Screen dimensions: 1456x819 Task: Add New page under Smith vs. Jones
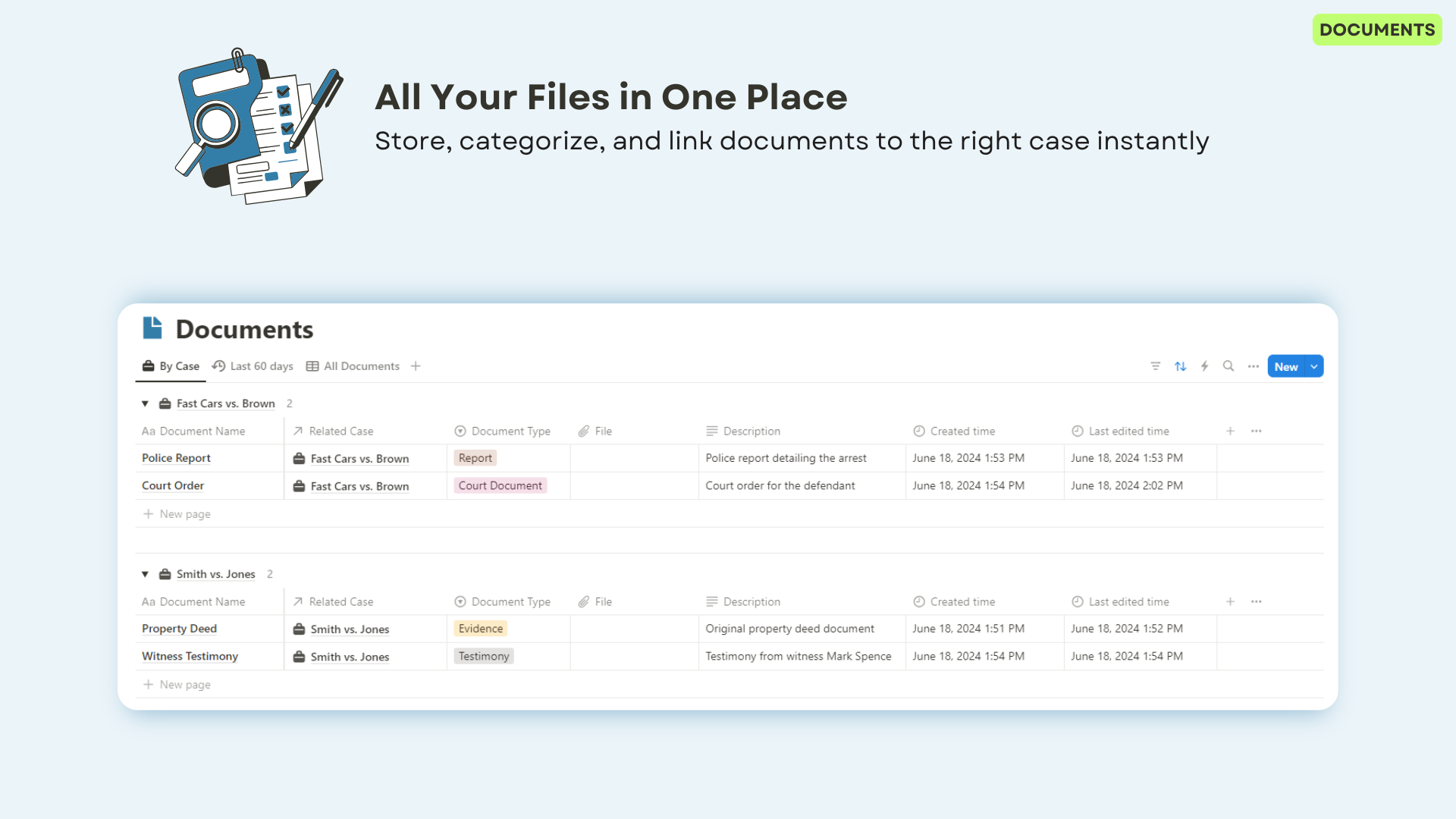pos(177,685)
